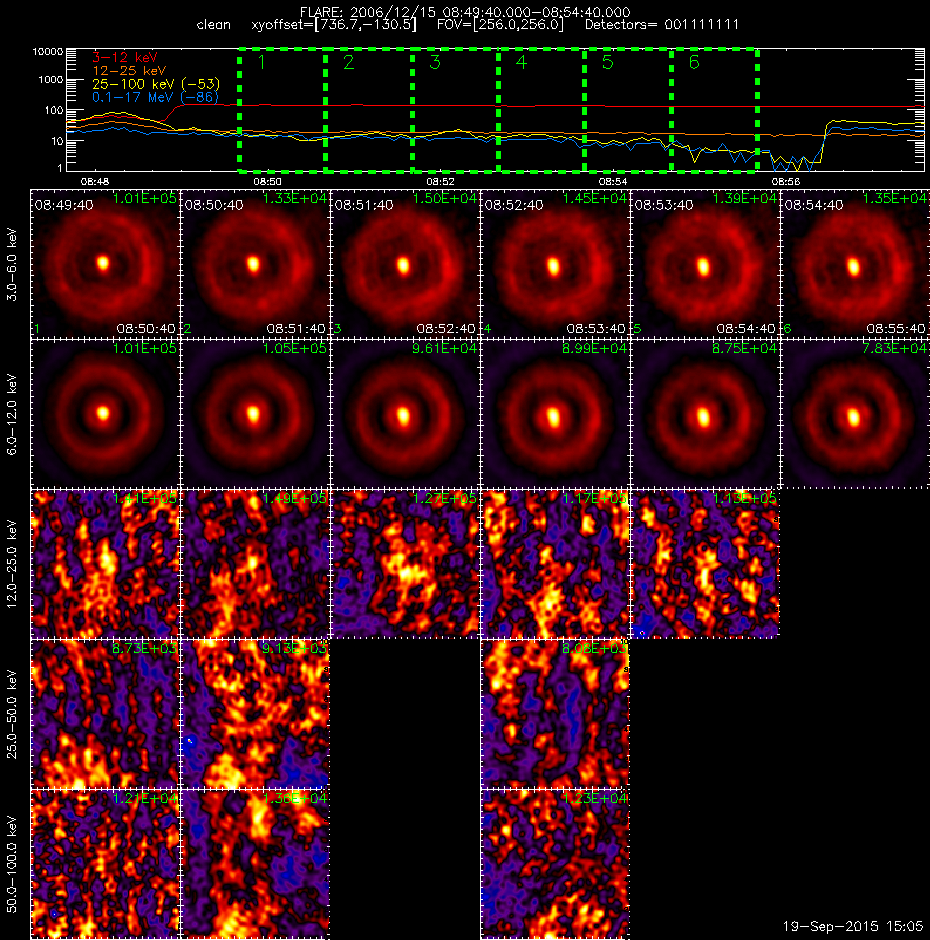Click the '19-Sep-2015 15:05' timestamp
Viewport: 930px width, 940px height.
coord(853,926)
